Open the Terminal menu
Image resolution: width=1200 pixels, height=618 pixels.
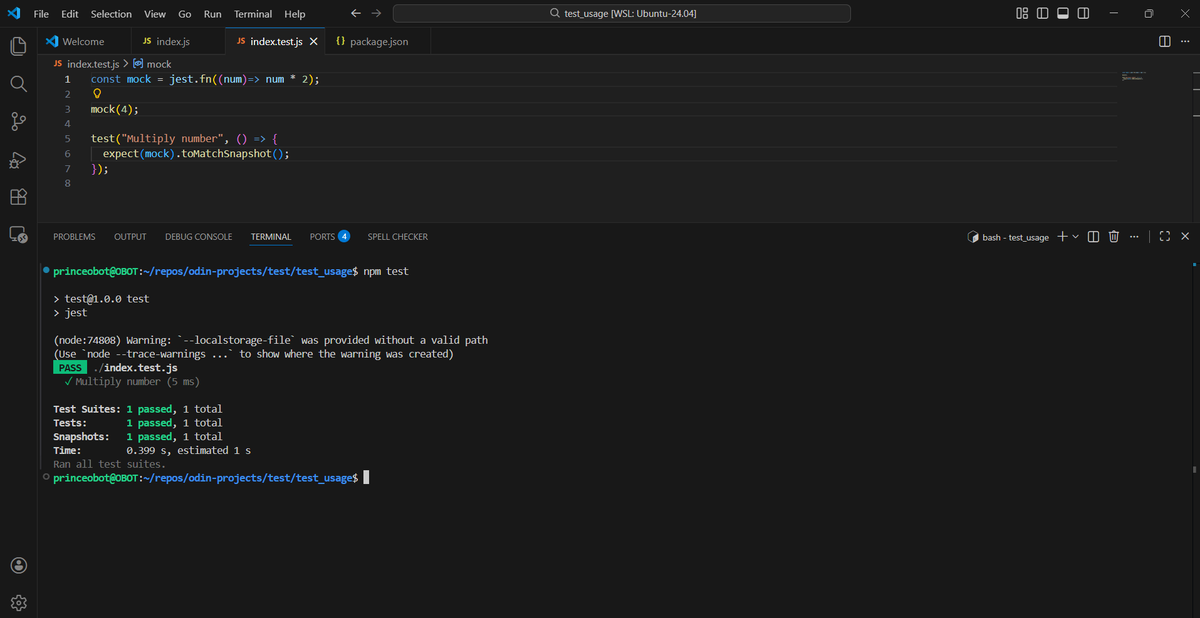coord(253,14)
